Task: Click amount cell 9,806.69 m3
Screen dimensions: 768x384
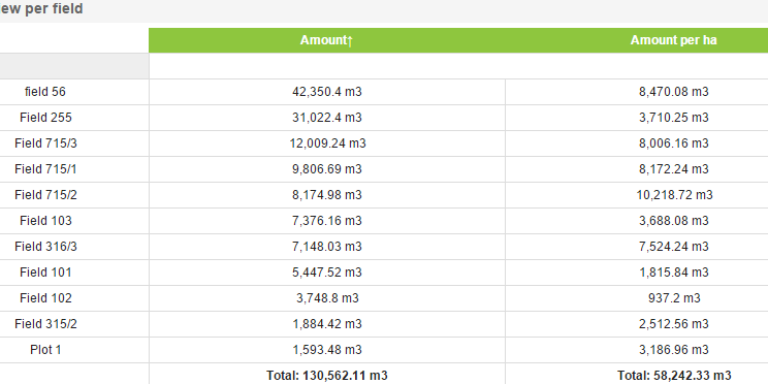Action: pos(327,169)
